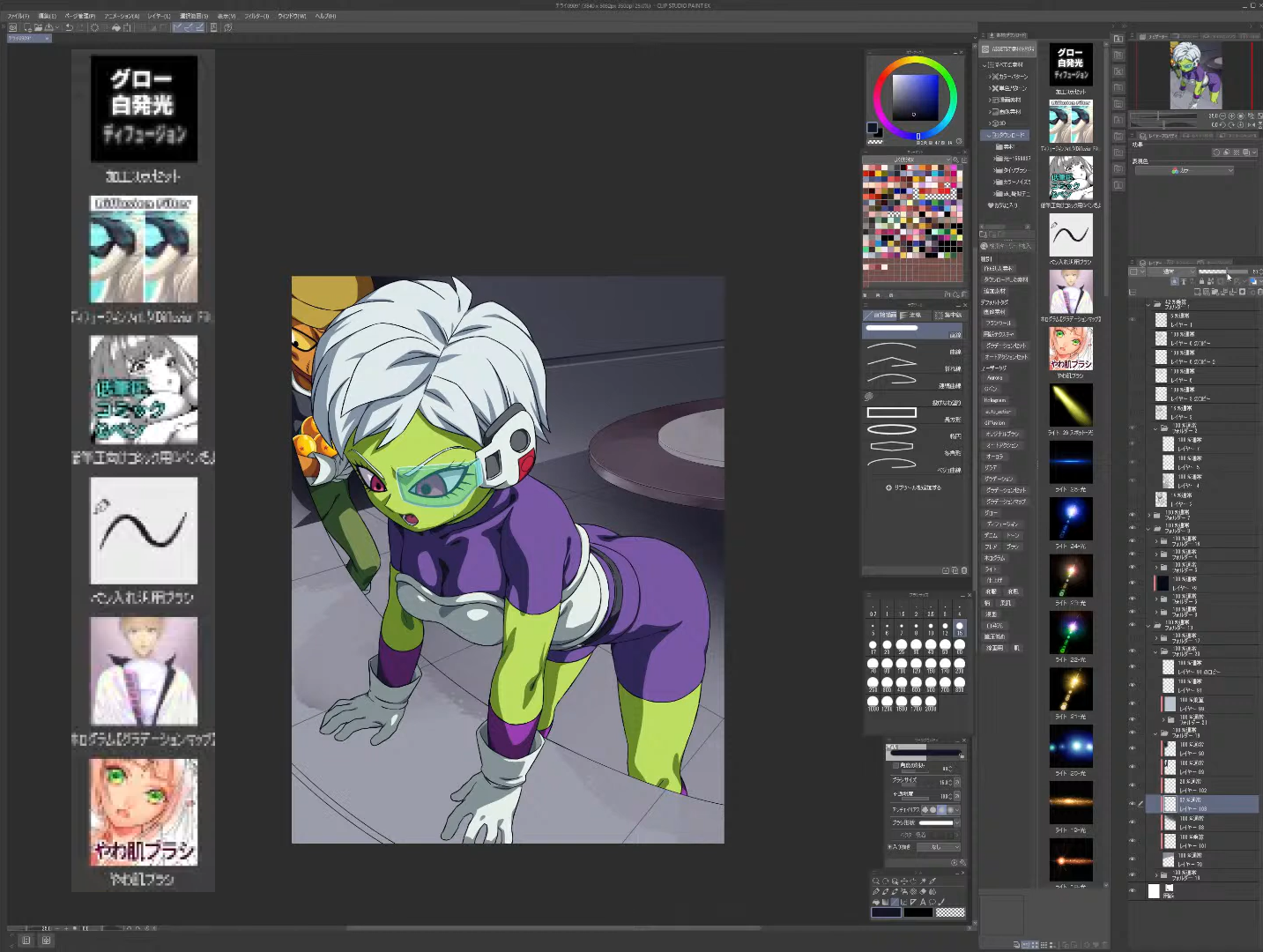
Task: Select the 投げなわ塗り lasso fill sub tool
Action: (913, 400)
